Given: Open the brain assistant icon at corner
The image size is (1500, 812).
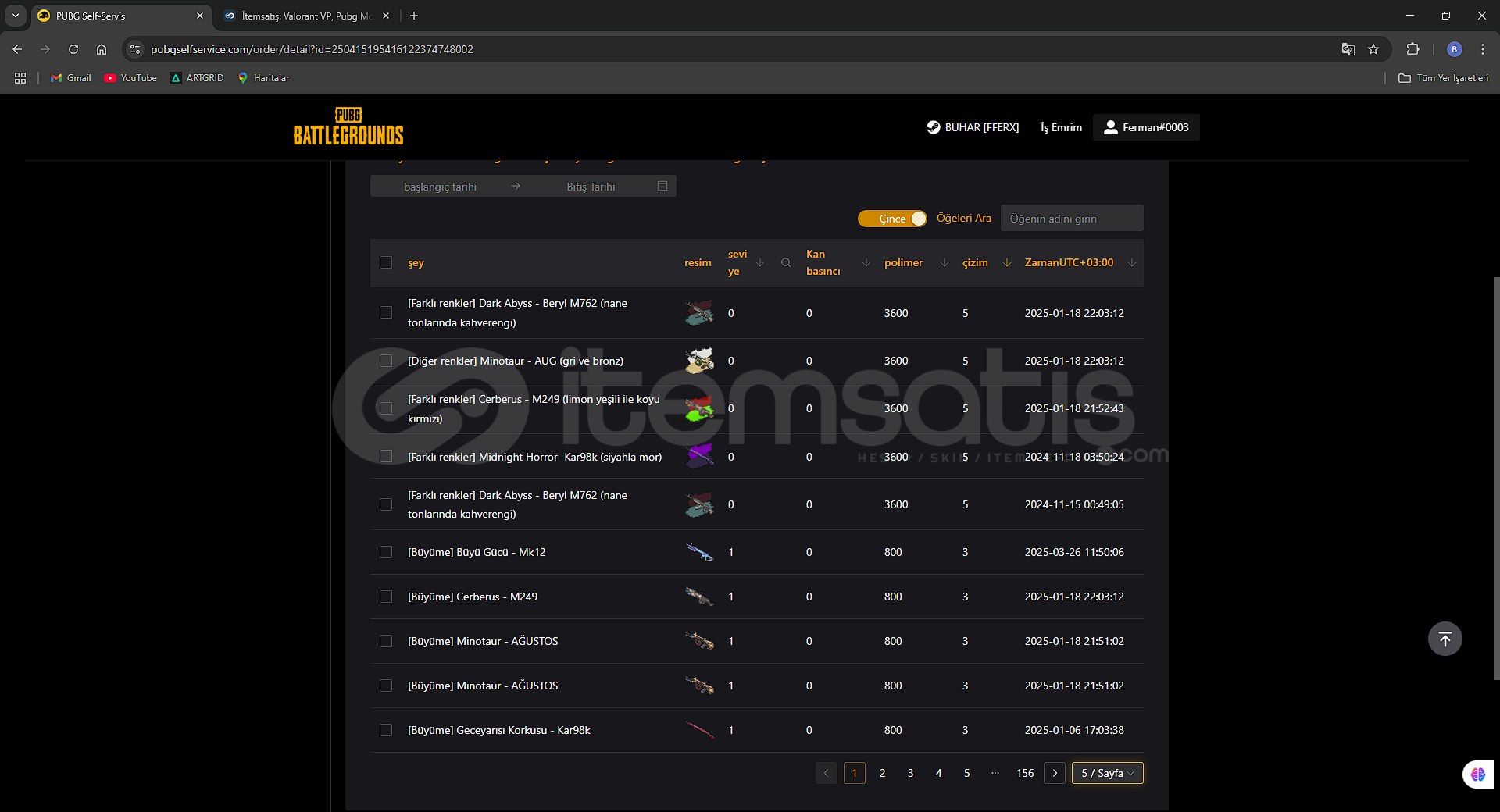Looking at the screenshot, I should 1478,775.
